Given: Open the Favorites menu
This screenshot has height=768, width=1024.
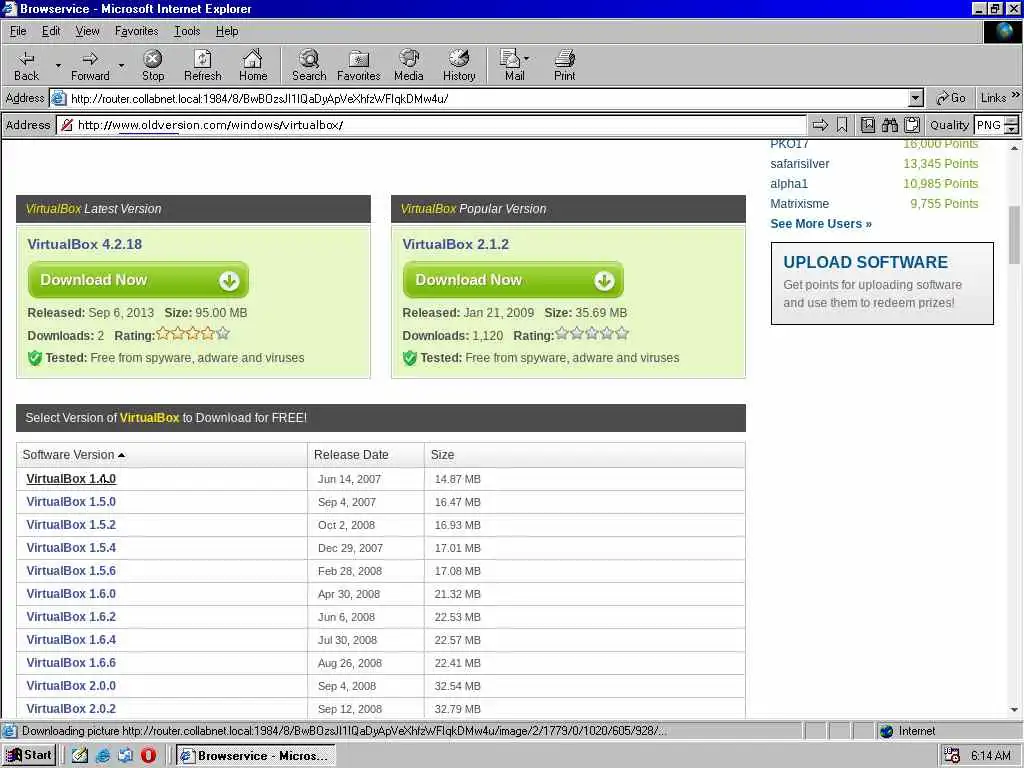Looking at the screenshot, I should pos(136,31).
